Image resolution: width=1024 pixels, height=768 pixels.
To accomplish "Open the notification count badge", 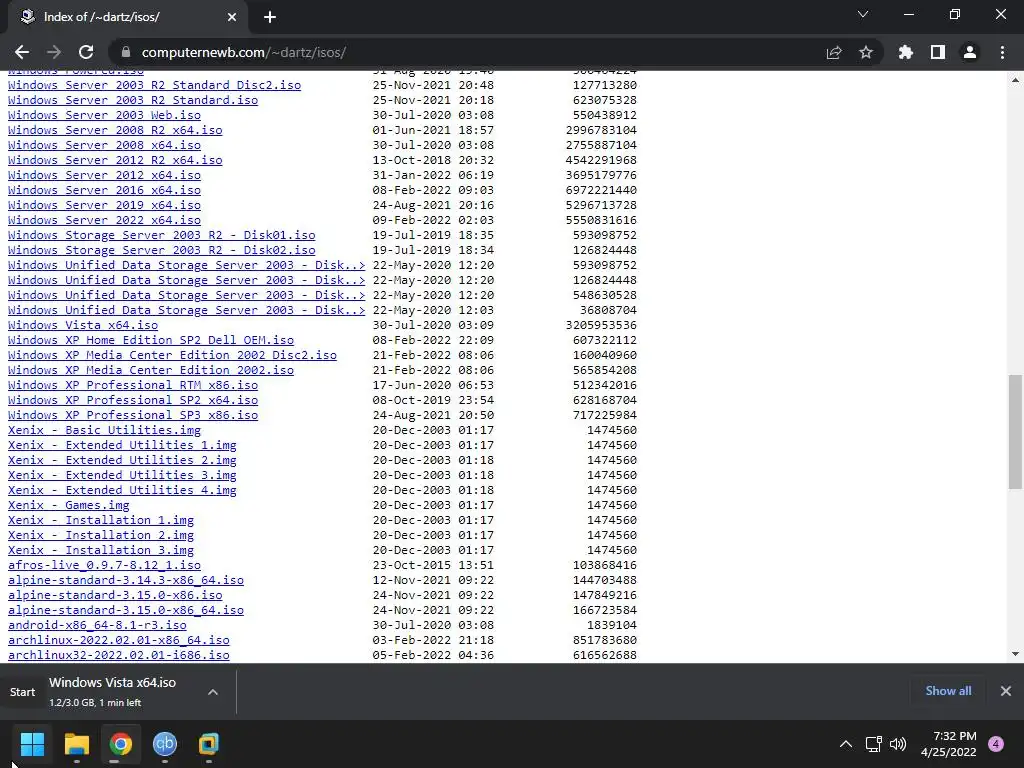I will [996, 744].
